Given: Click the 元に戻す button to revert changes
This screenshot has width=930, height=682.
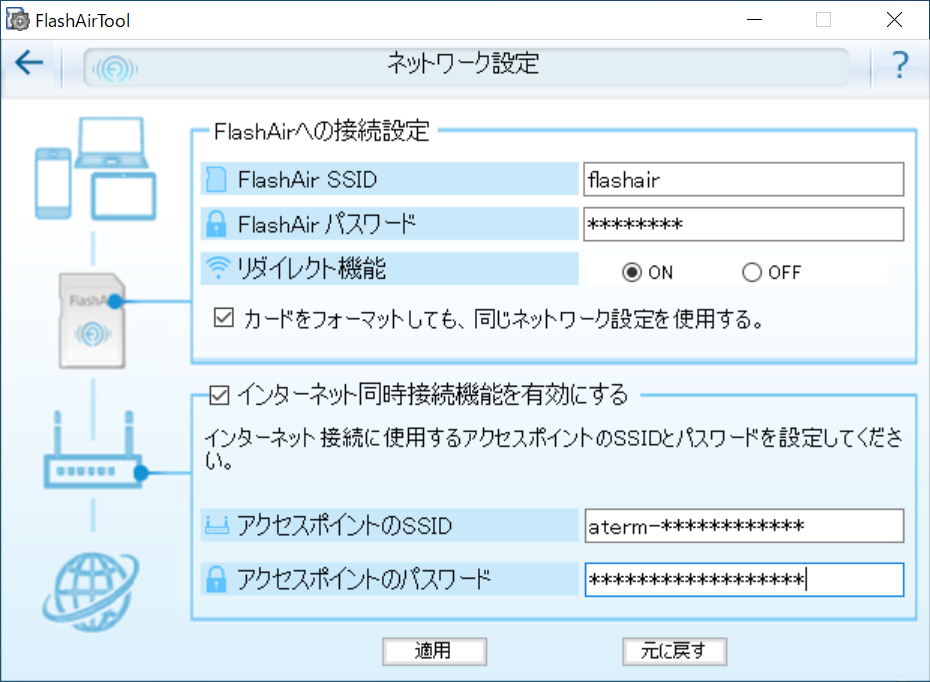Looking at the screenshot, I should click(674, 651).
